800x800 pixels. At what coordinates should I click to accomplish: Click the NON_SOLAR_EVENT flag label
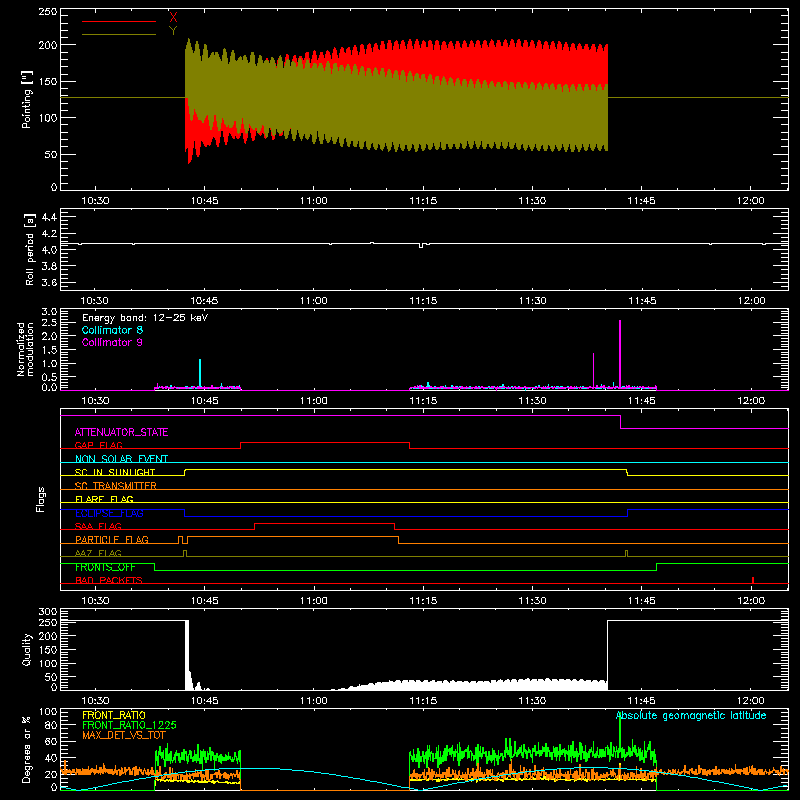point(121,459)
